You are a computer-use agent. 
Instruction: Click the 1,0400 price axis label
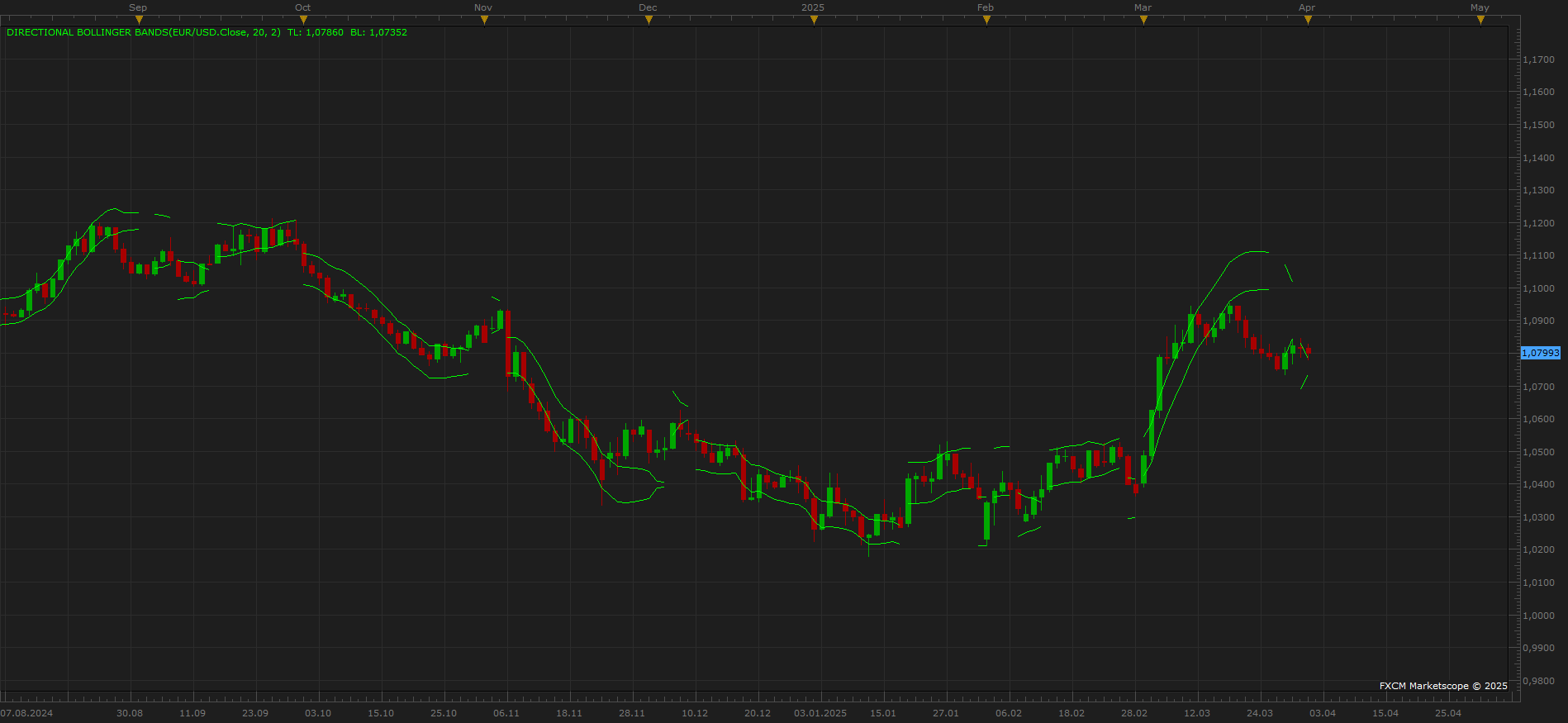tap(1539, 484)
